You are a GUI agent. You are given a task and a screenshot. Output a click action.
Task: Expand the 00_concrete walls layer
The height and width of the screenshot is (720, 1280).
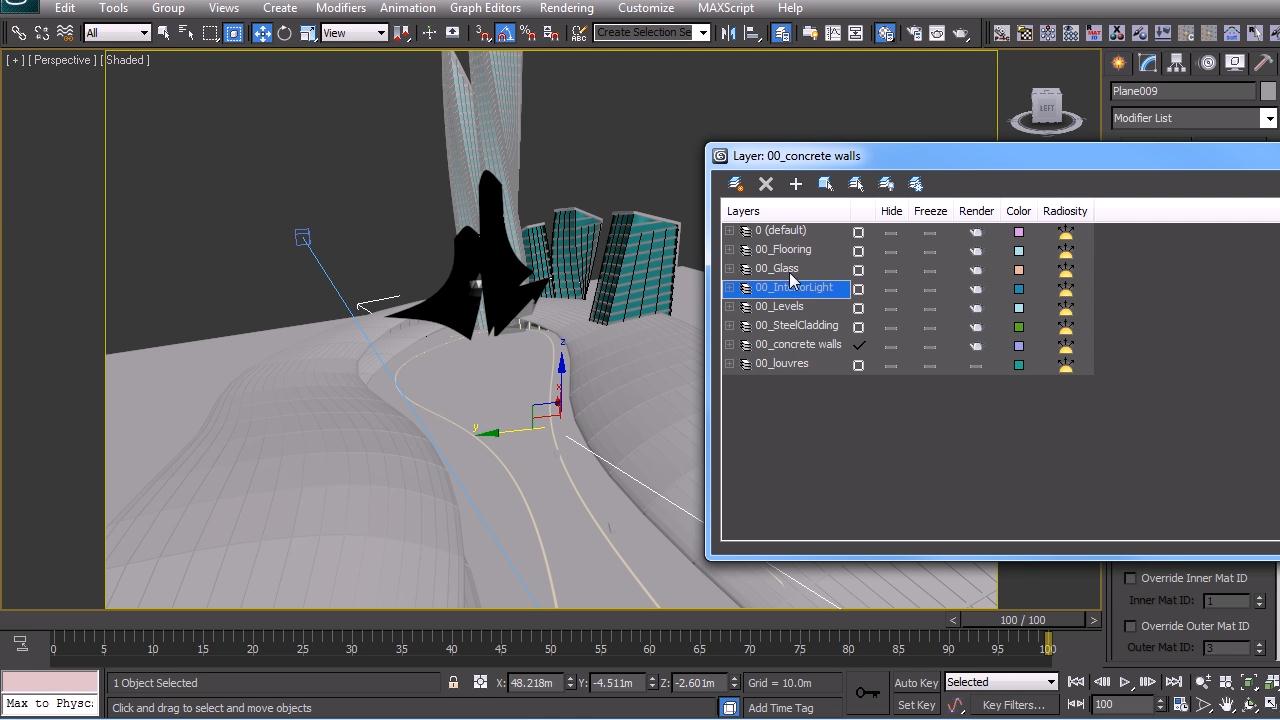729,345
